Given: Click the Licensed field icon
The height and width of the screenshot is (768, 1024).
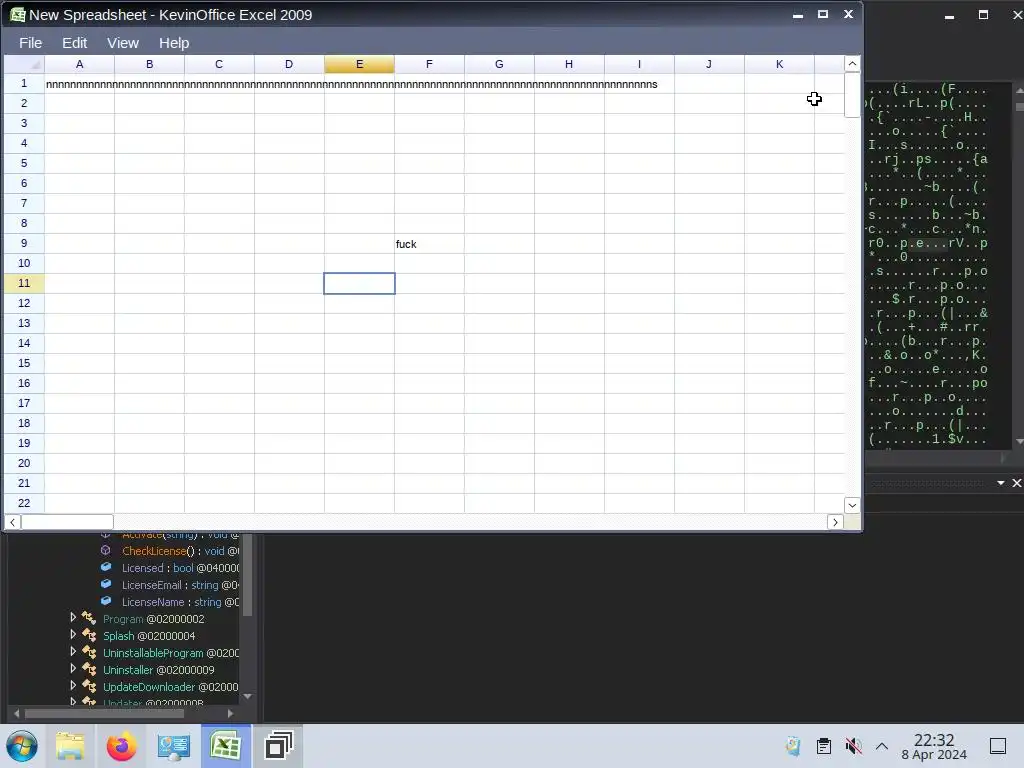Looking at the screenshot, I should pyautogui.click(x=106, y=567).
